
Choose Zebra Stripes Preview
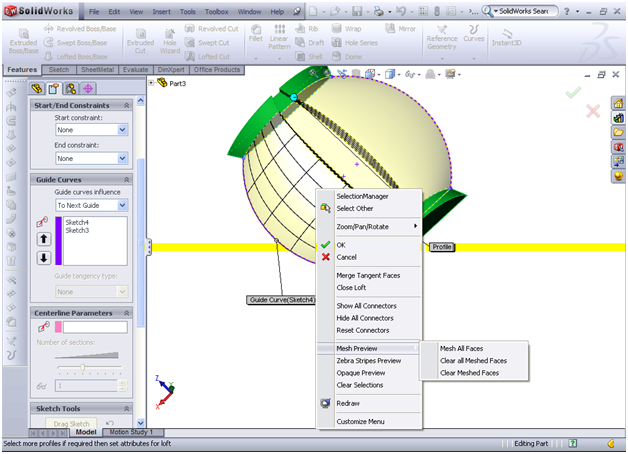[369, 361]
